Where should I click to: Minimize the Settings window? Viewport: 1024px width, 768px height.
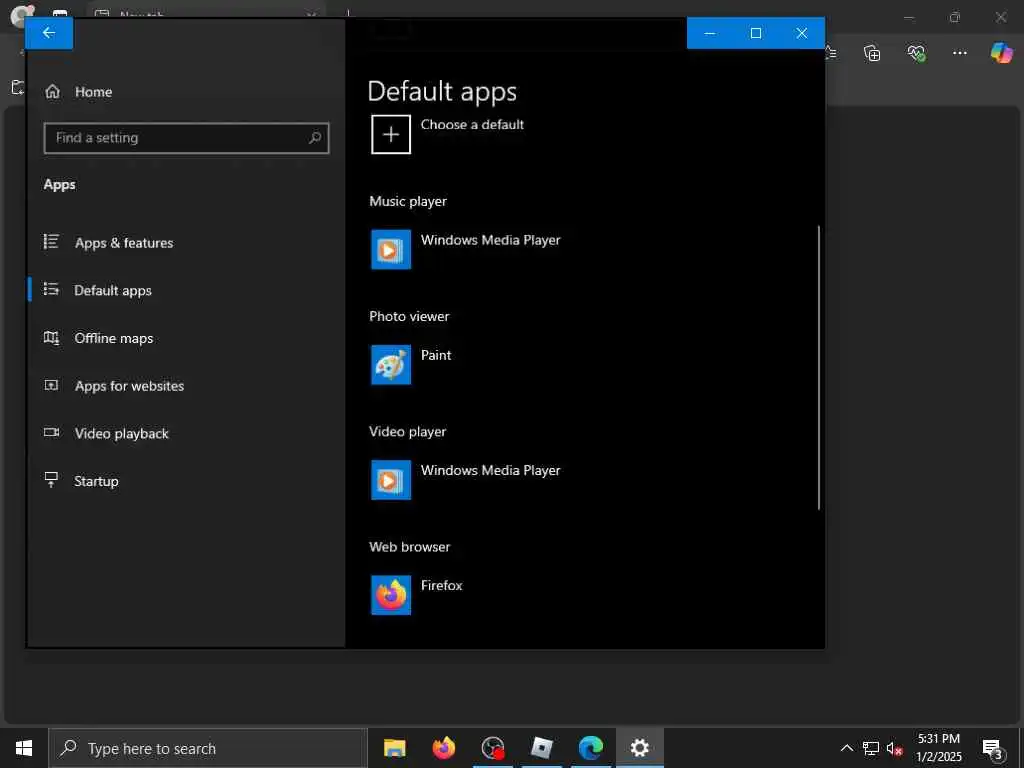coord(710,33)
